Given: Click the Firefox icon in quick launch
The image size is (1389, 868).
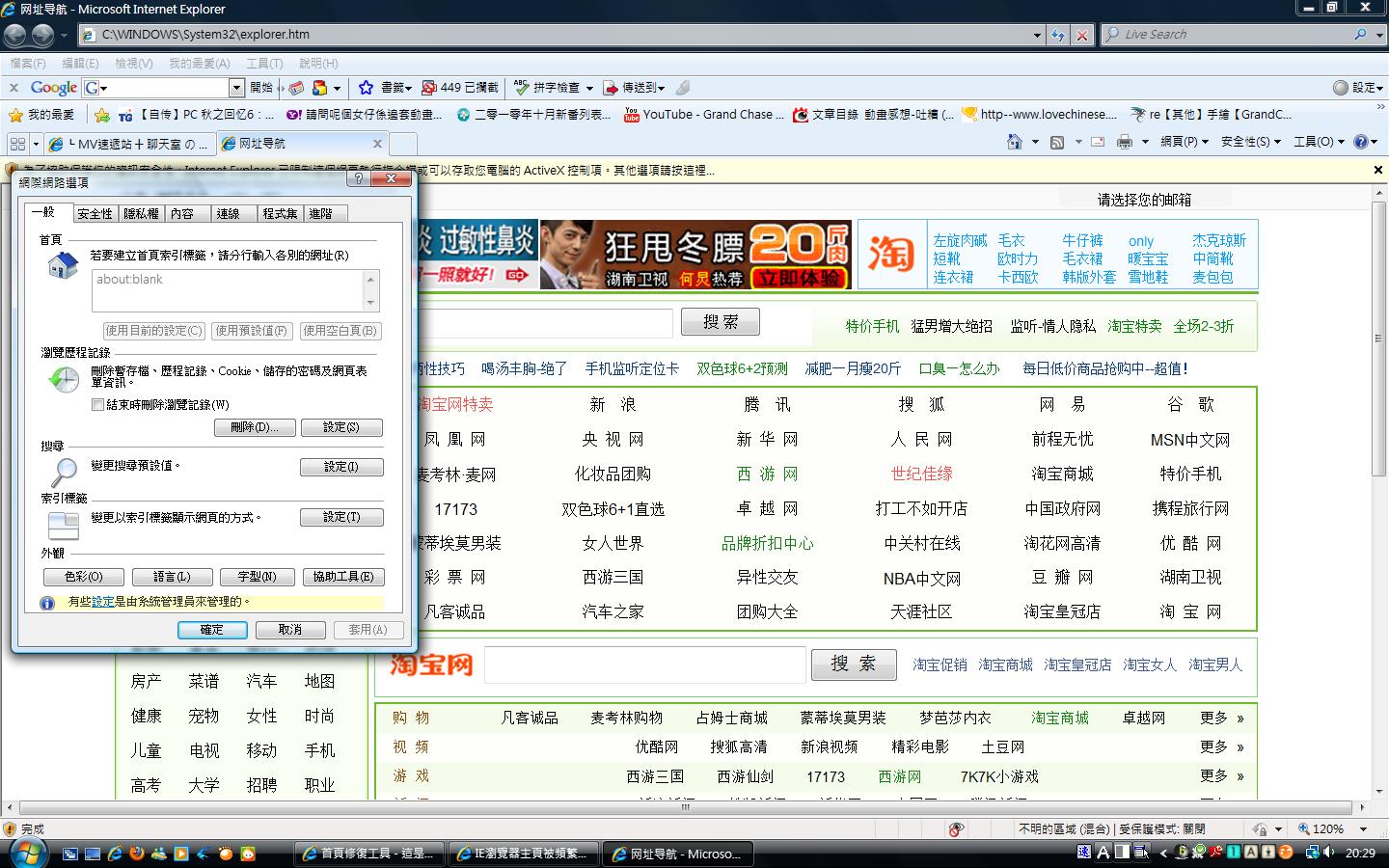Looking at the screenshot, I should pyautogui.click(x=136, y=854).
